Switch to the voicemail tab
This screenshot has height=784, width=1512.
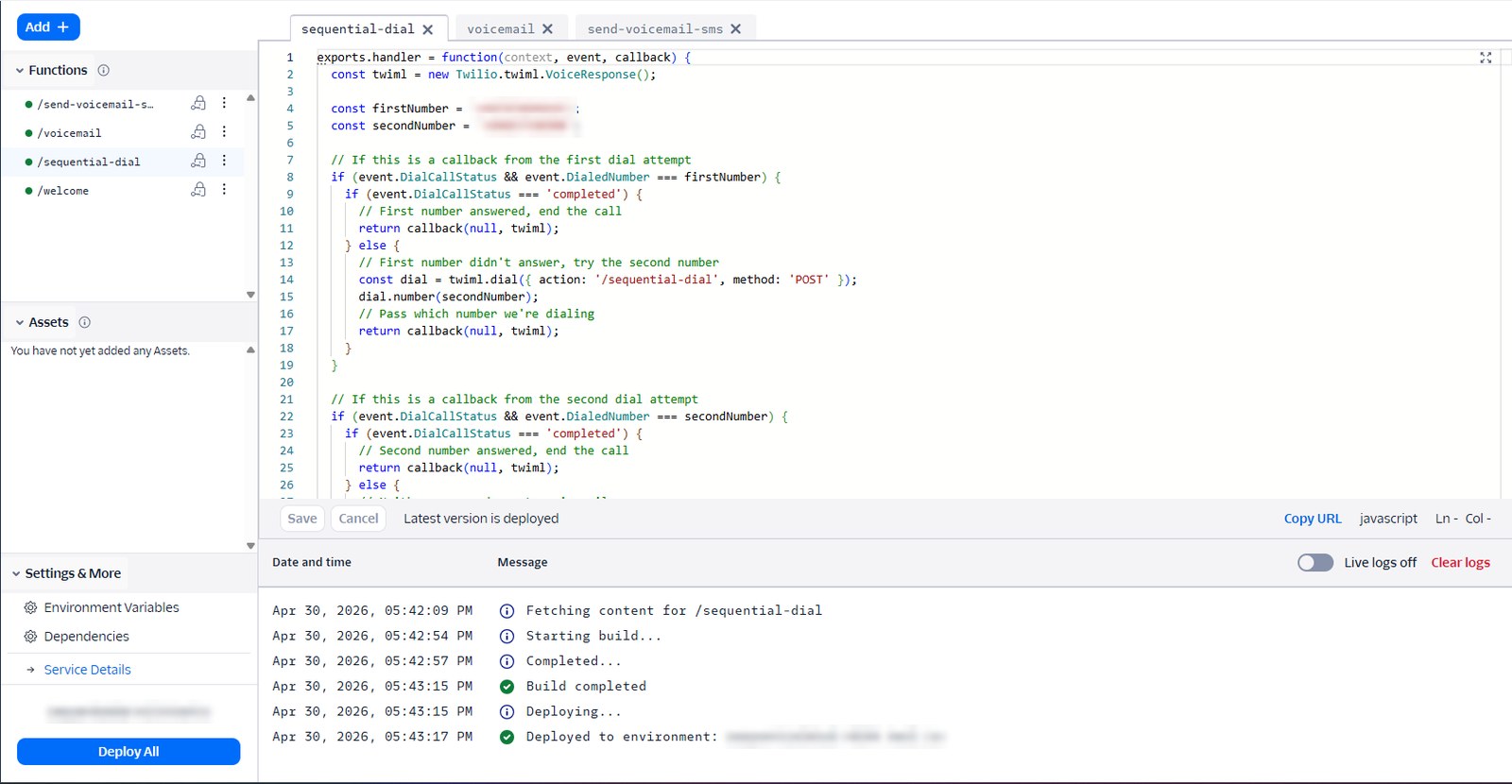(x=501, y=29)
